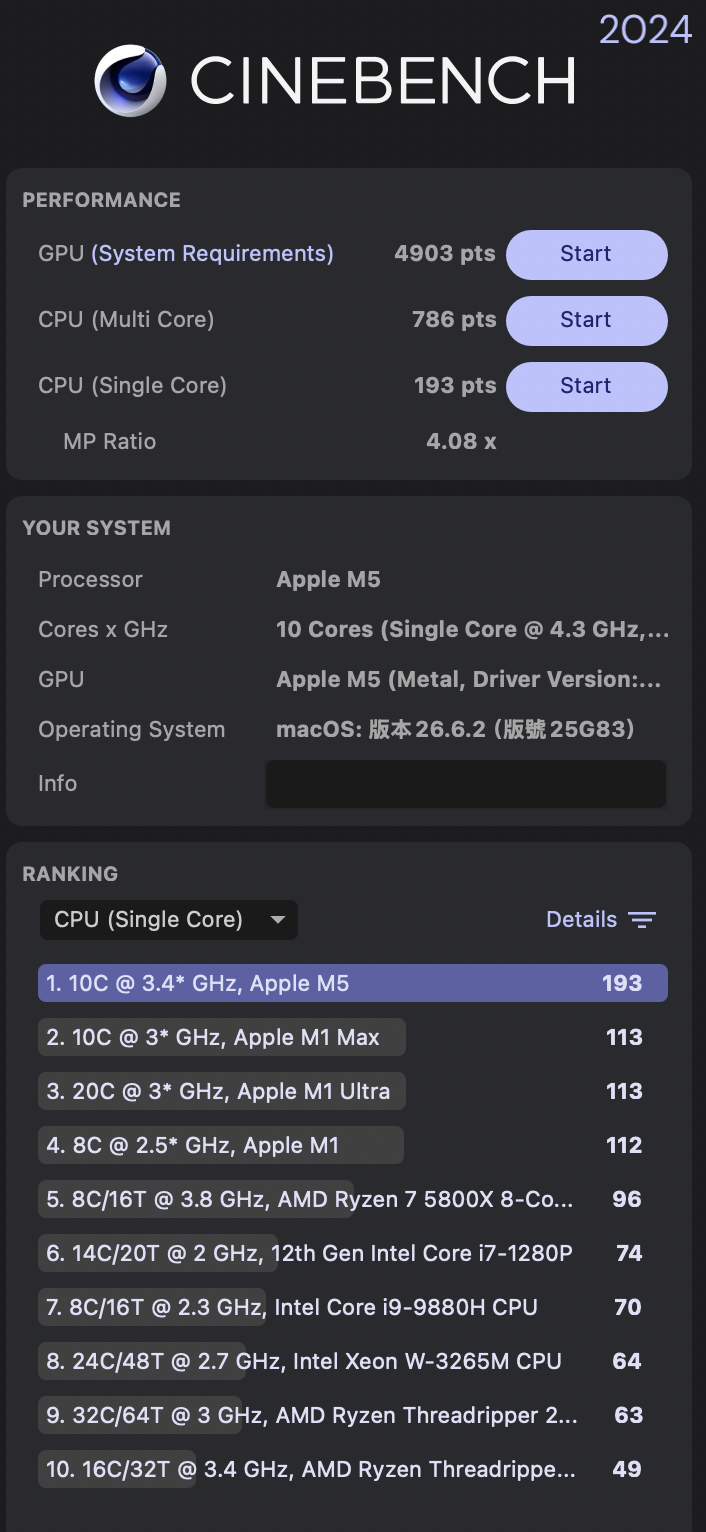Screen dimensions: 706x1532
Task: Click the 193 pts Single Core score
Action: point(455,386)
